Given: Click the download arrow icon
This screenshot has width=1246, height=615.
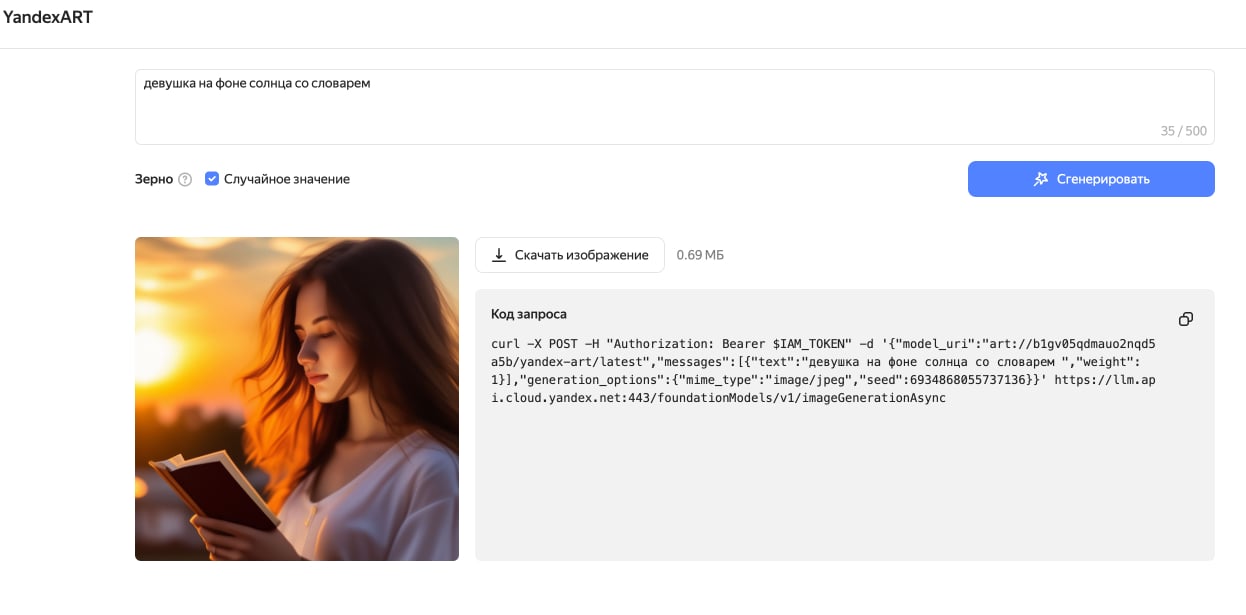Looking at the screenshot, I should pos(499,255).
